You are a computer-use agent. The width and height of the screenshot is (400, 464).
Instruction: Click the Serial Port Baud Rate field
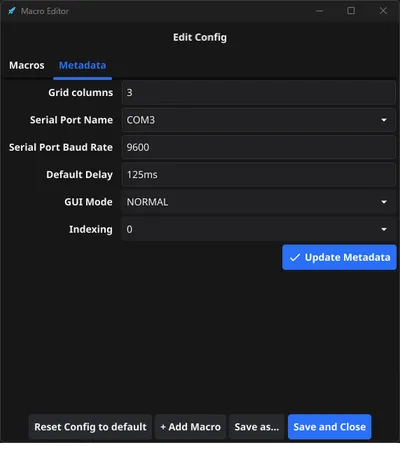259,147
